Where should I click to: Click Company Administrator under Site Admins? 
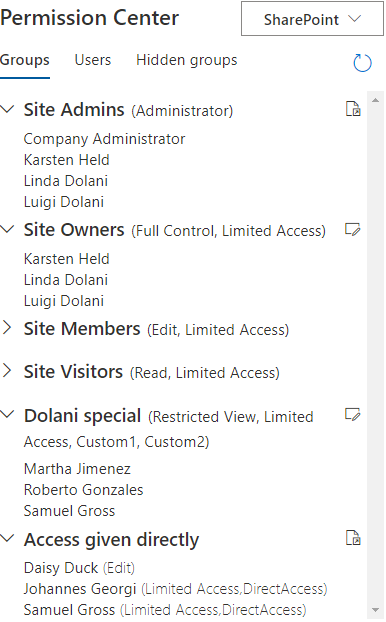[x=104, y=139]
